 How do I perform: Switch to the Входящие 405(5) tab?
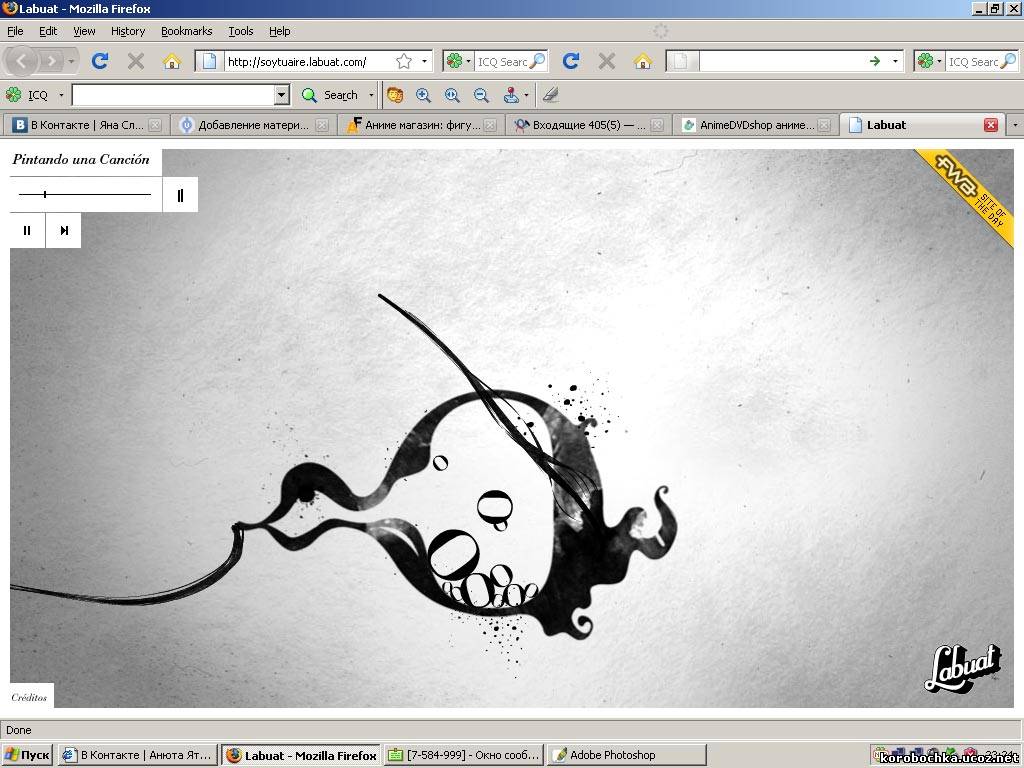(588, 125)
